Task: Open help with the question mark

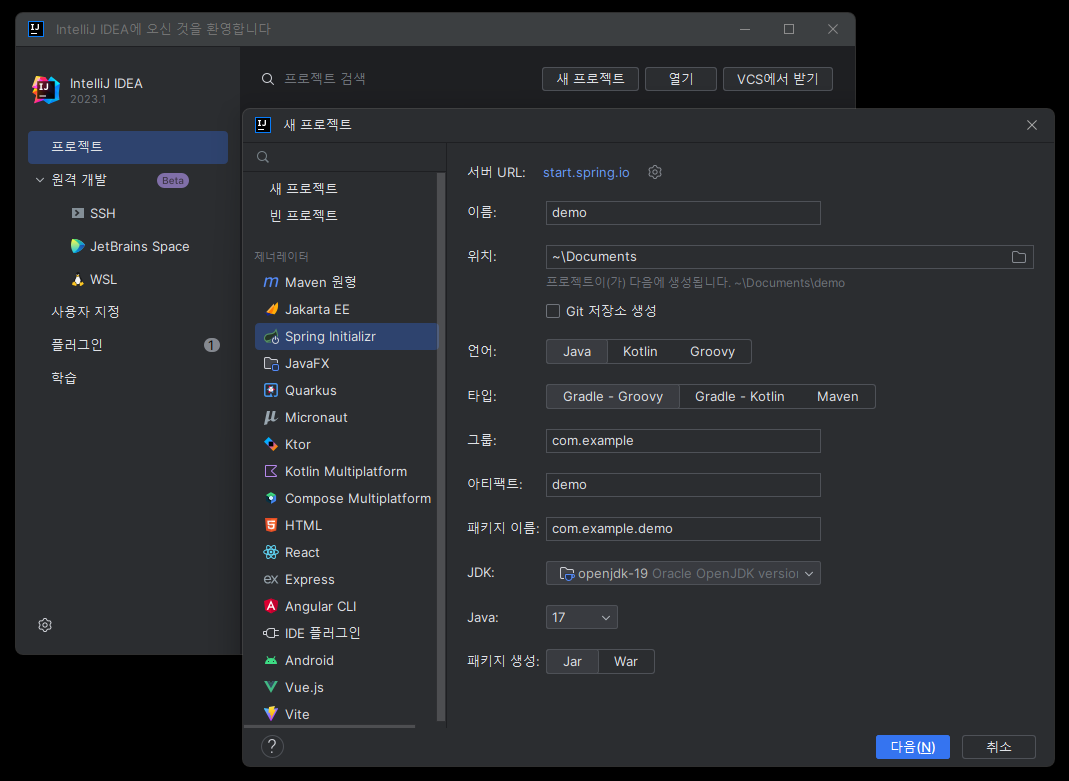Action: pyautogui.click(x=272, y=747)
